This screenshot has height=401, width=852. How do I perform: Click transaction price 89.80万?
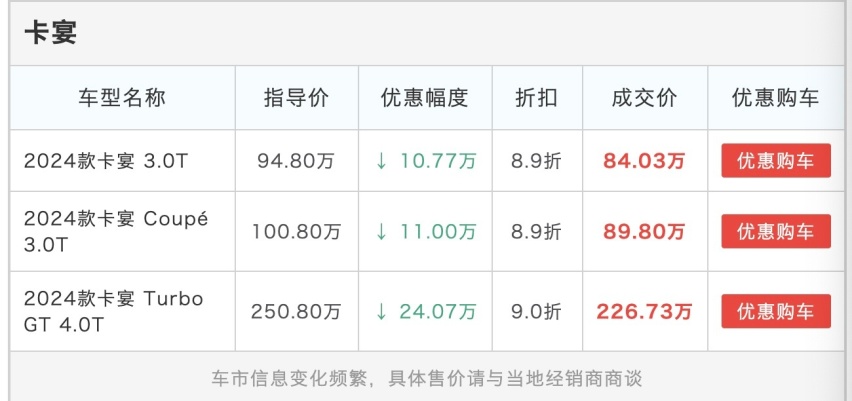pyautogui.click(x=644, y=232)
